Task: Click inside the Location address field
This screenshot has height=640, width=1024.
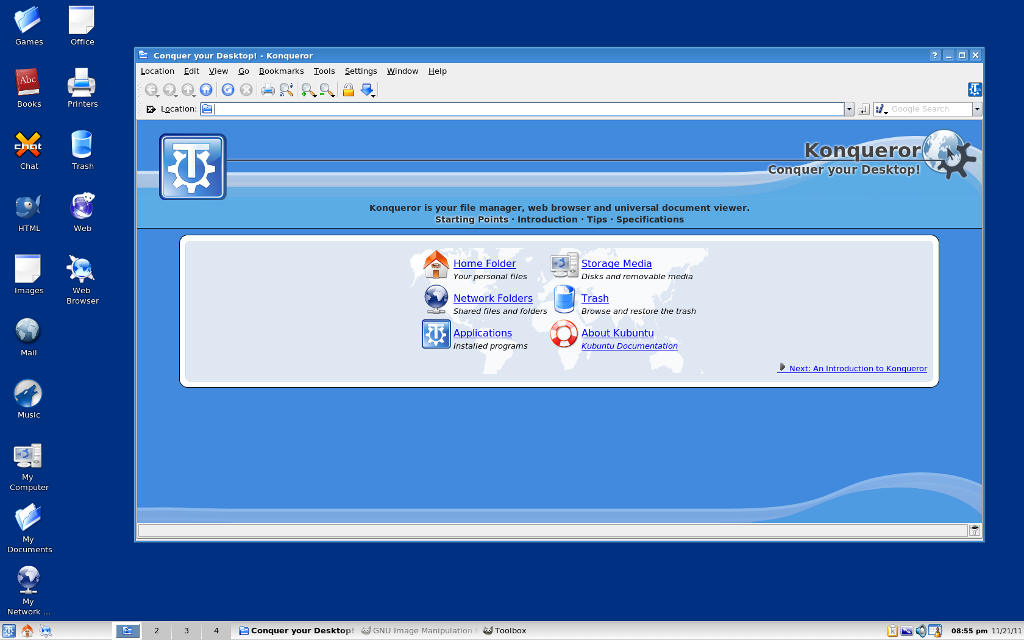Action: [530, 109]
